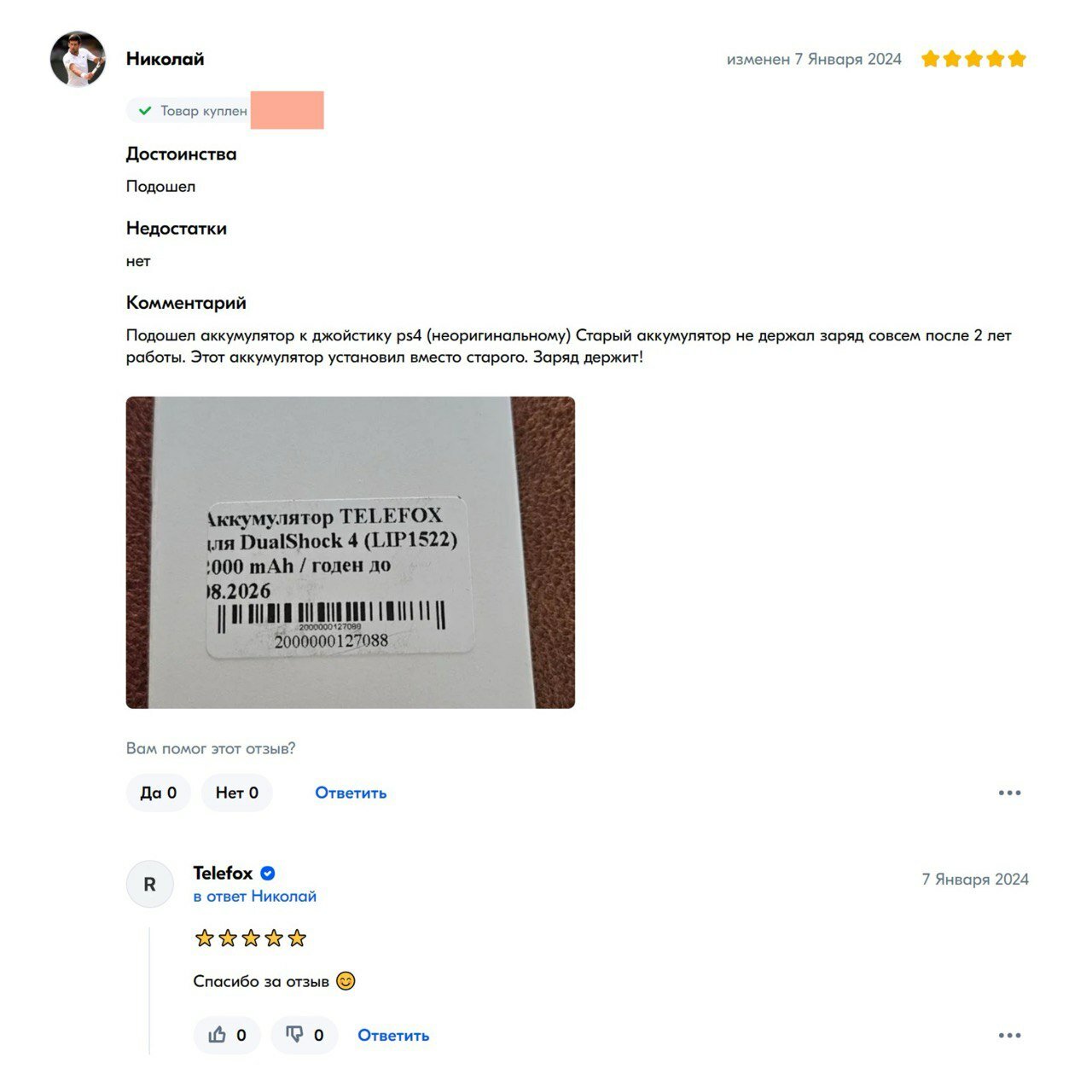Click the Telefox seller name

tap(223, 874)
